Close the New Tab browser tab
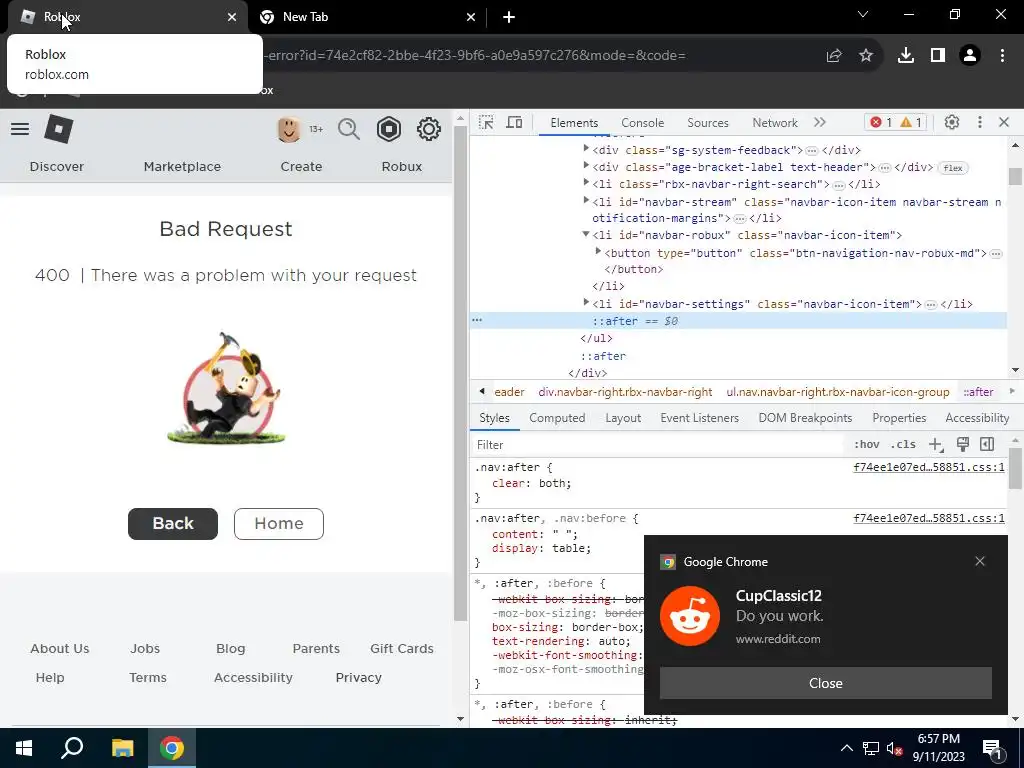 (471, 17)
